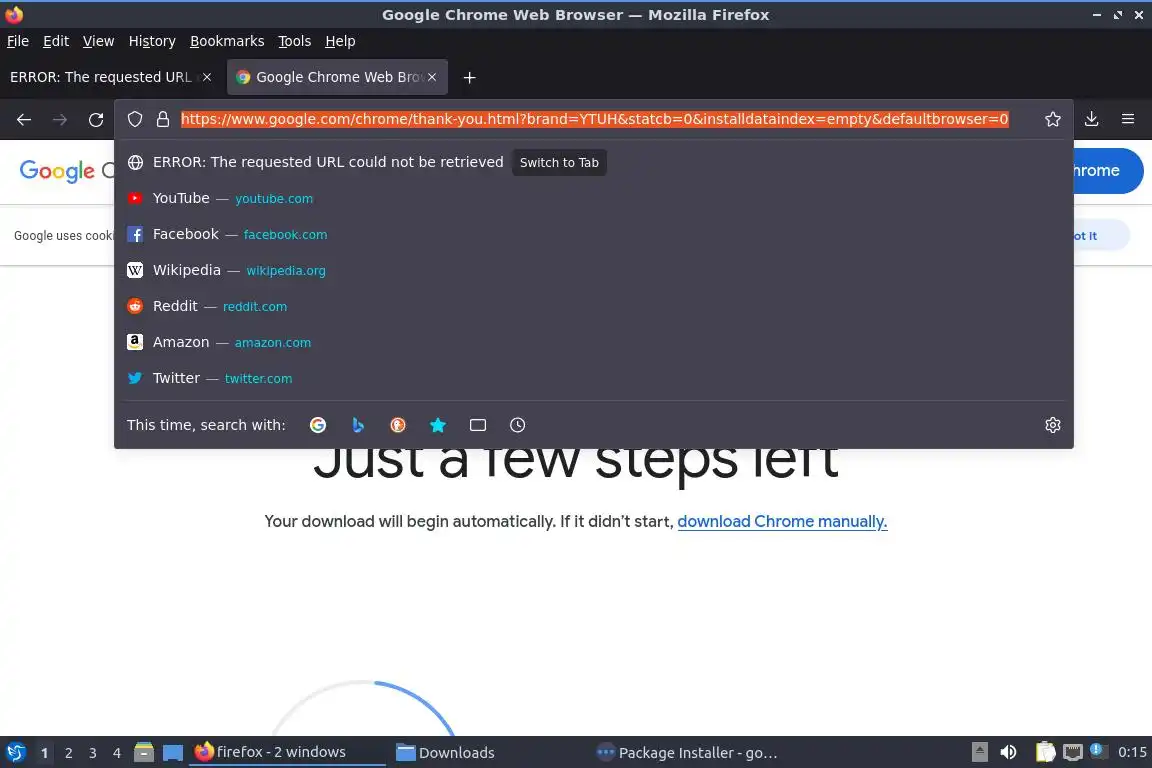The width and height of the screenshot is (1152, 768).
Task: Open the youtube.com suggestion
Action: [594, 198]
